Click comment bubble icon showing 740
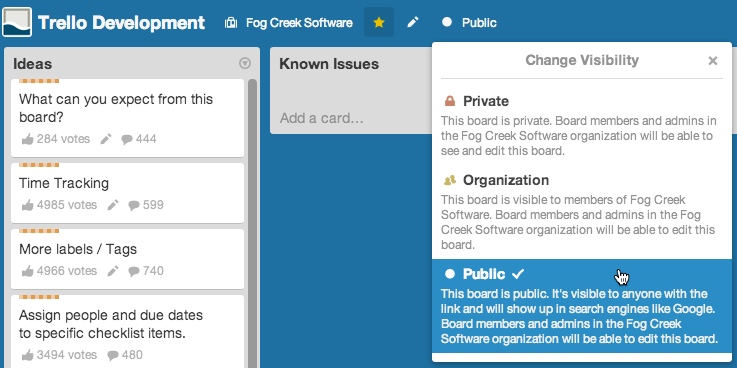 coord(134,271)
